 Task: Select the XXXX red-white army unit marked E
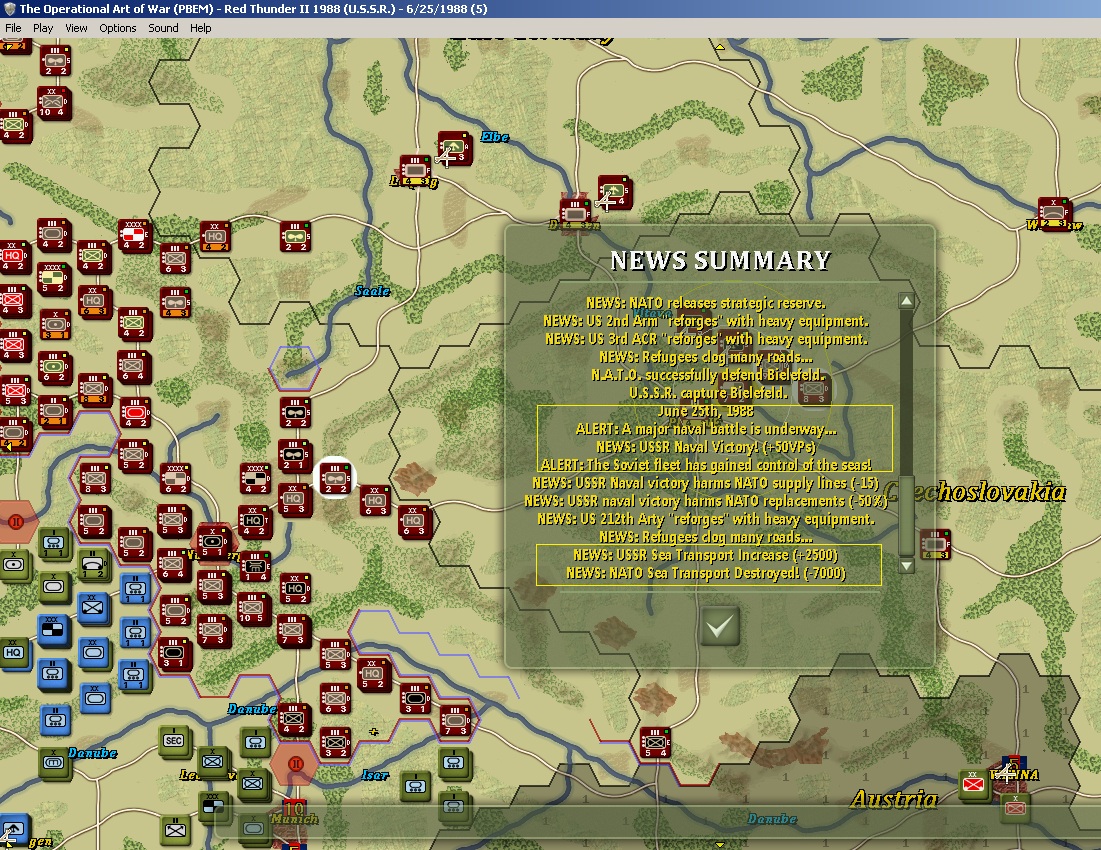tap(134, 235)
